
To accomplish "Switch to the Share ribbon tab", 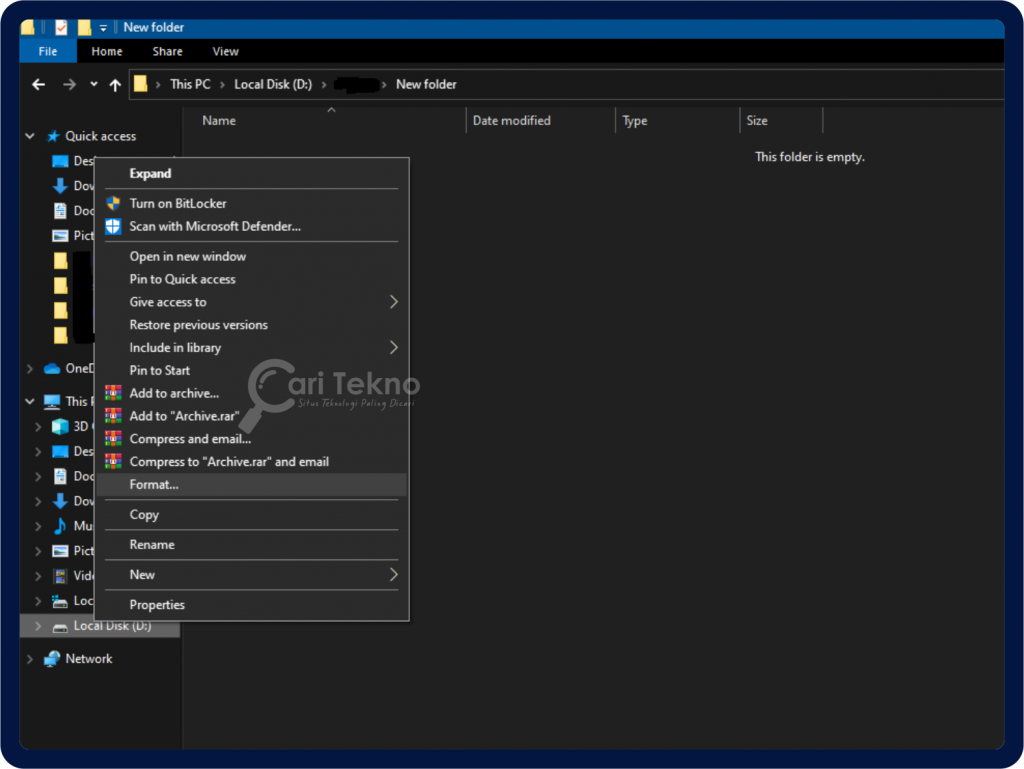I will click(167, 51).
